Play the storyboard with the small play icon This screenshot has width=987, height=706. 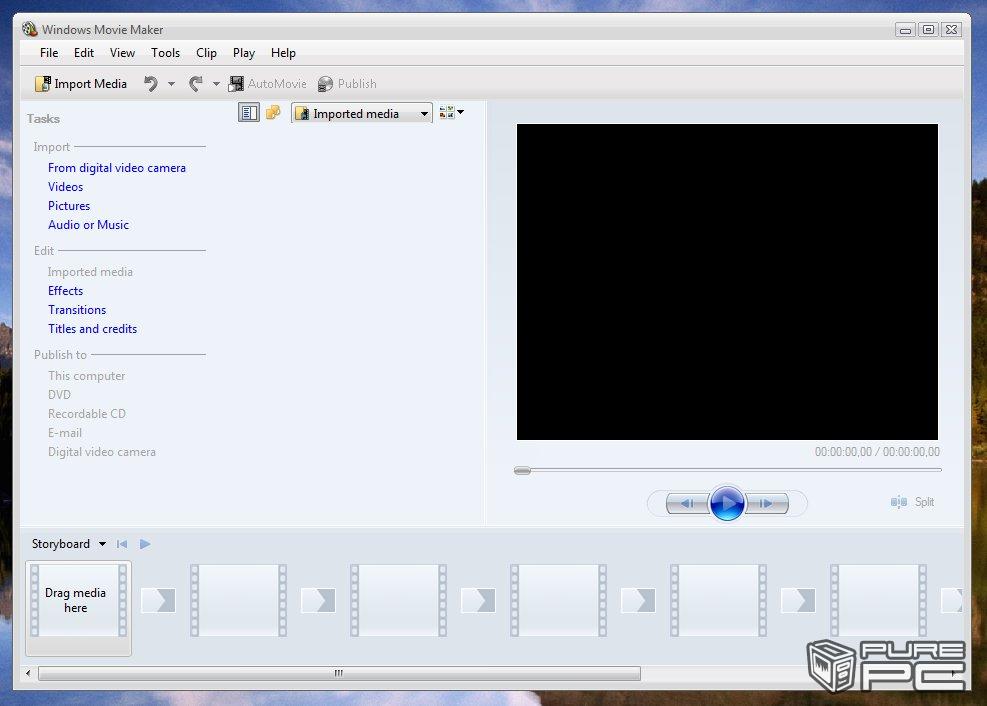point(145,544)
